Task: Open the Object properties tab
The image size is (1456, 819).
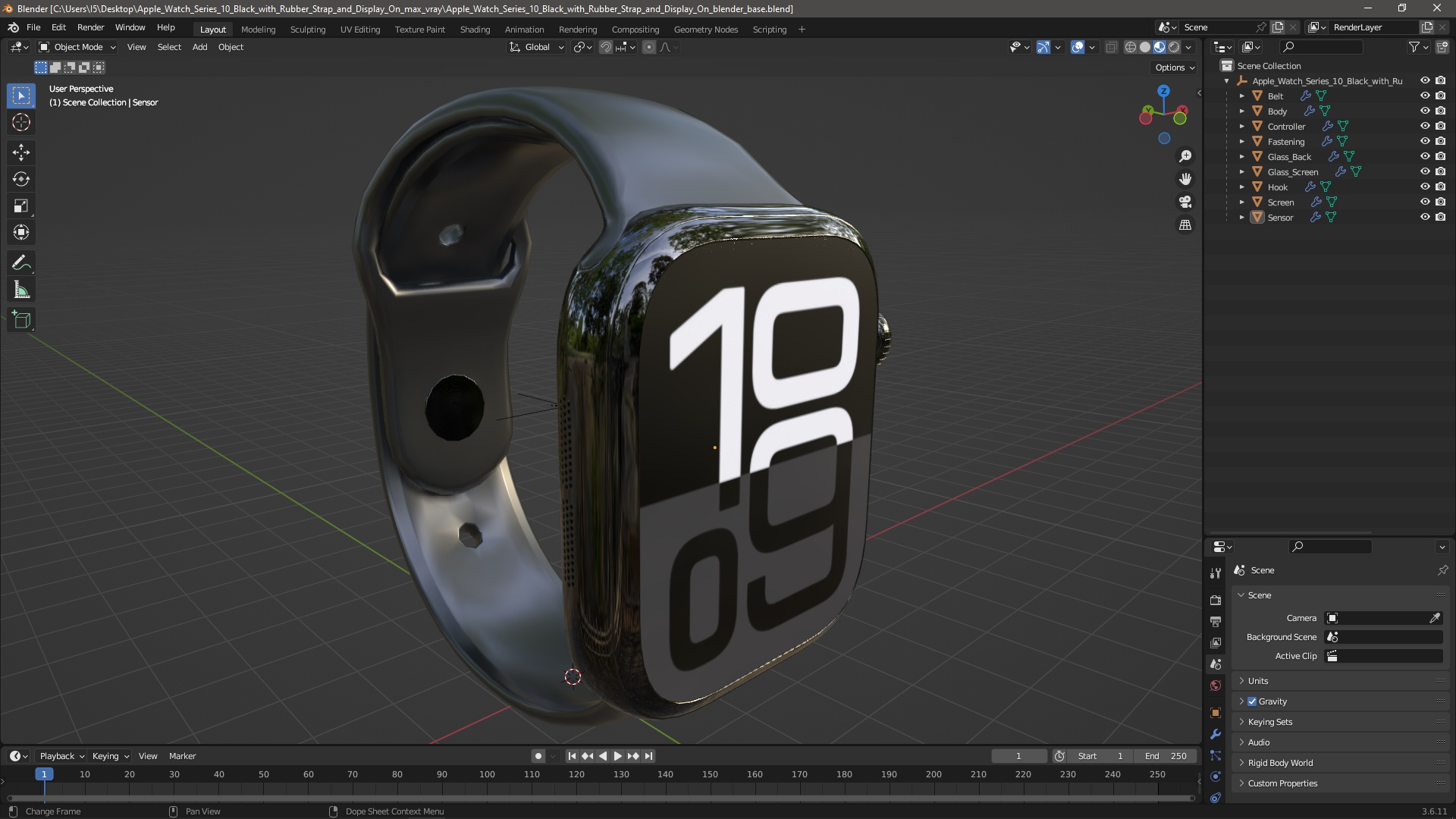Action: (1216, 712)
